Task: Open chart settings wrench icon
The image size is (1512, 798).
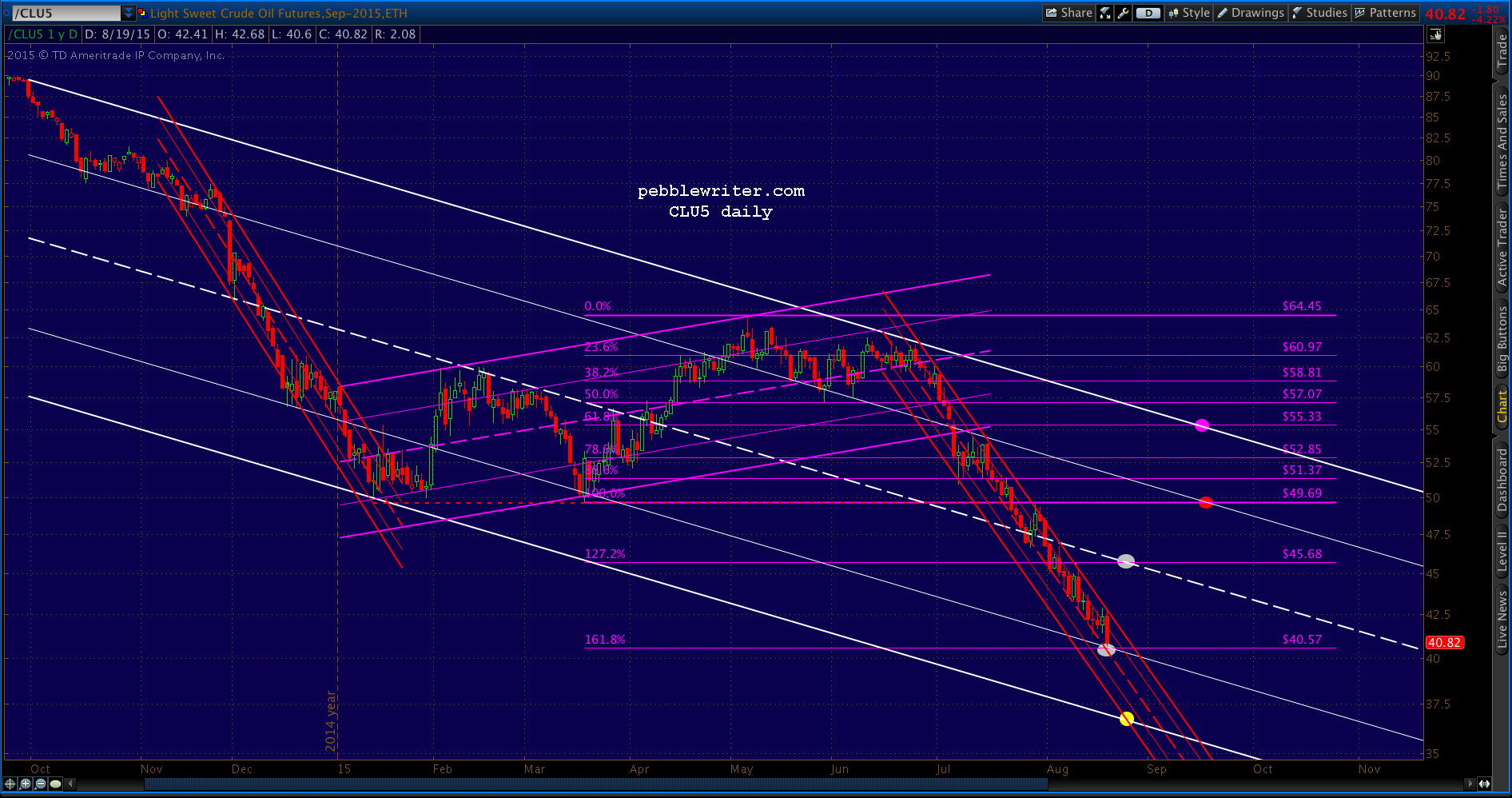Action: [1123, 13]
